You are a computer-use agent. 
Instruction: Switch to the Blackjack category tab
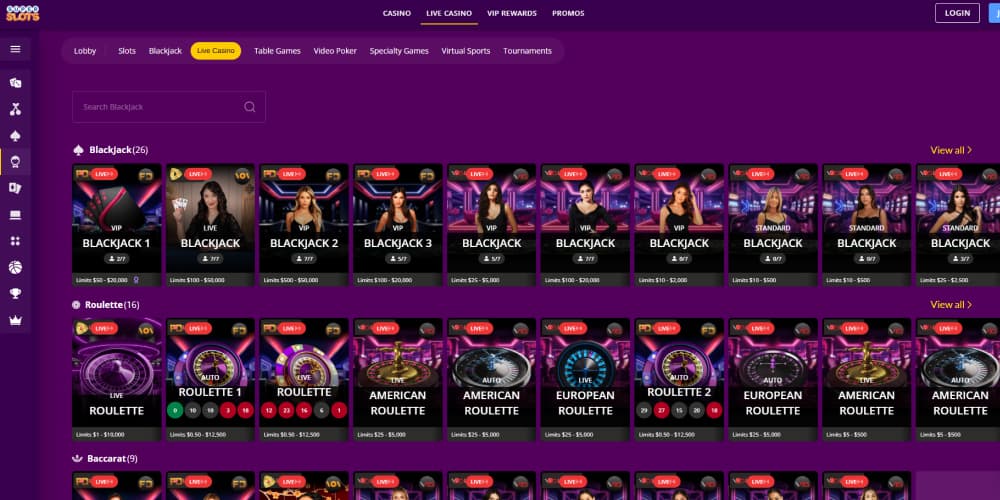click(x=165, y=51)
